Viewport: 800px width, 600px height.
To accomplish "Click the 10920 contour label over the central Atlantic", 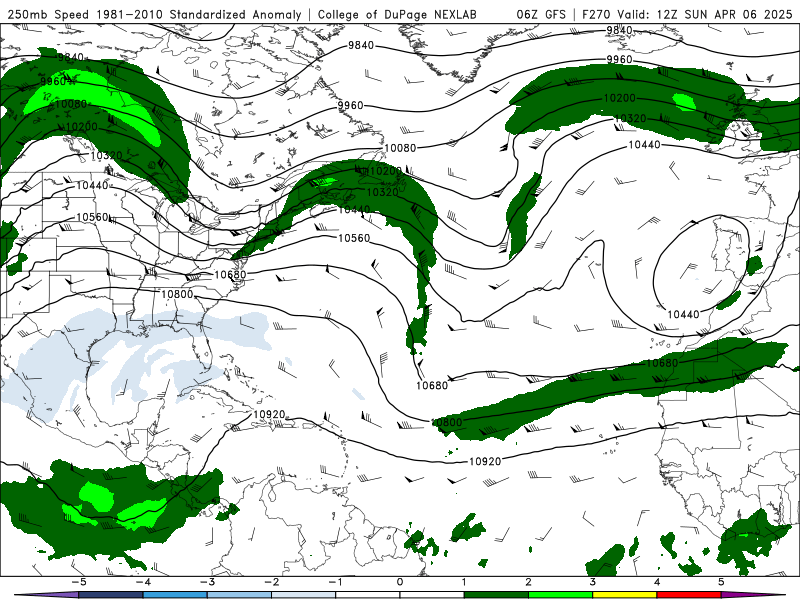I will click(485, 461).
